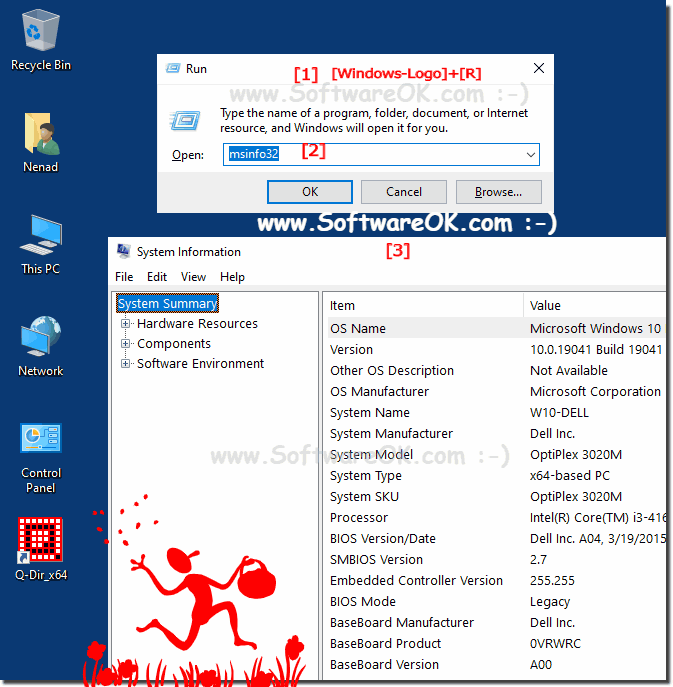This screenshot has width=673, height=687.
Task: Select the Embedded Controller Version row
Action: click(x=496, y=581)
